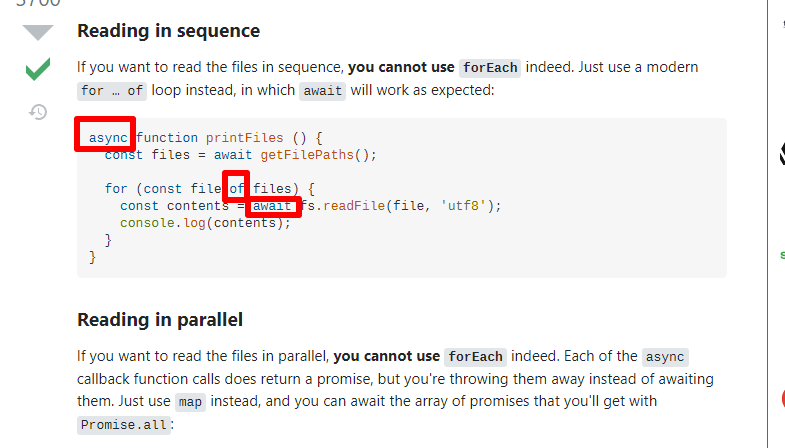Click the inline 'await' code in first paragraph
The image size is (785, 448).
(322, 91)
